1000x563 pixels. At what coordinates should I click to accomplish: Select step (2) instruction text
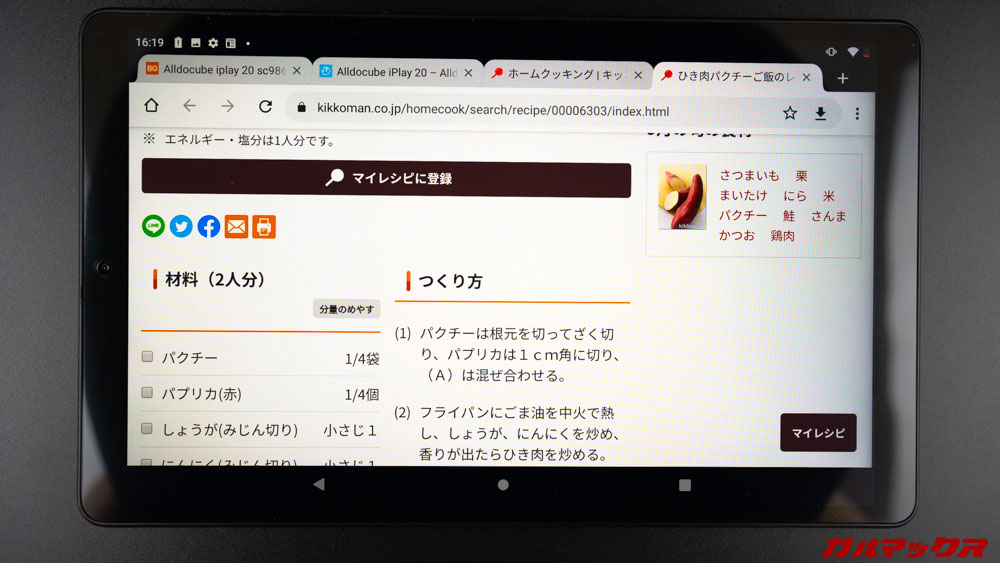click(519, 434)
